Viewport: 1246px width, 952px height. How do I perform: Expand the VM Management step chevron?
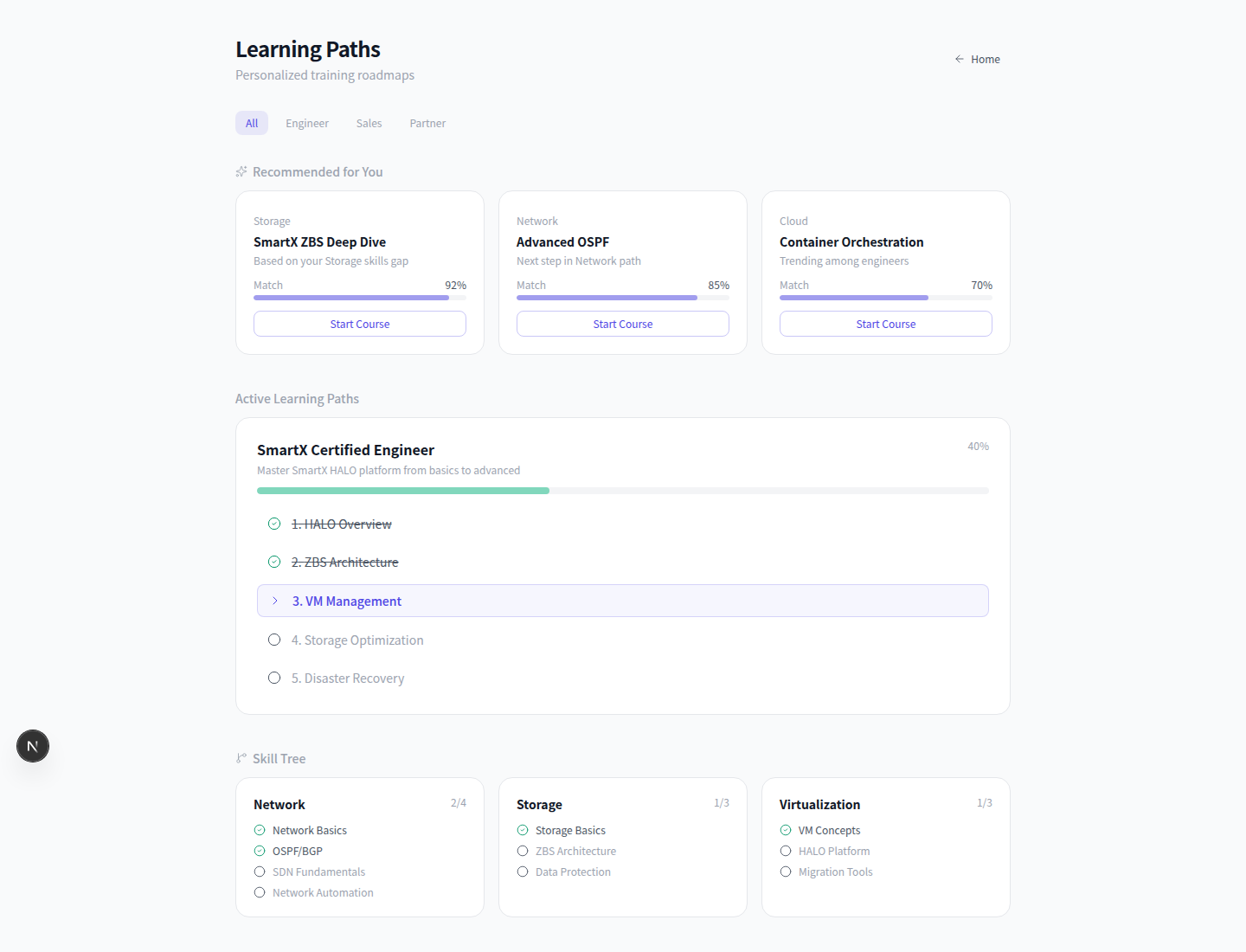click(x=275, y=601)
